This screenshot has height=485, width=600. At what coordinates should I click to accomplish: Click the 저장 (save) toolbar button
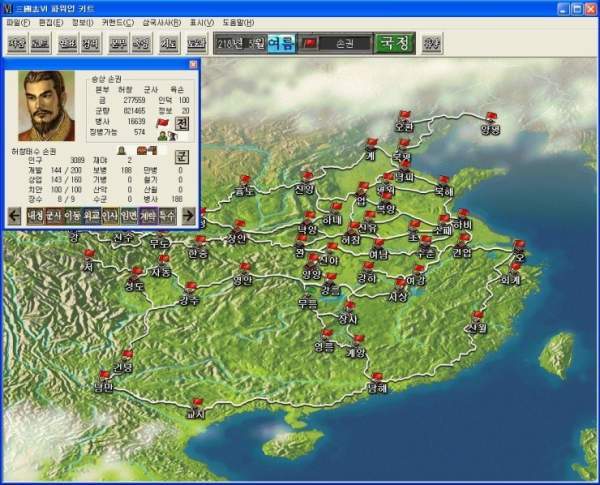(x=18, y=44)
